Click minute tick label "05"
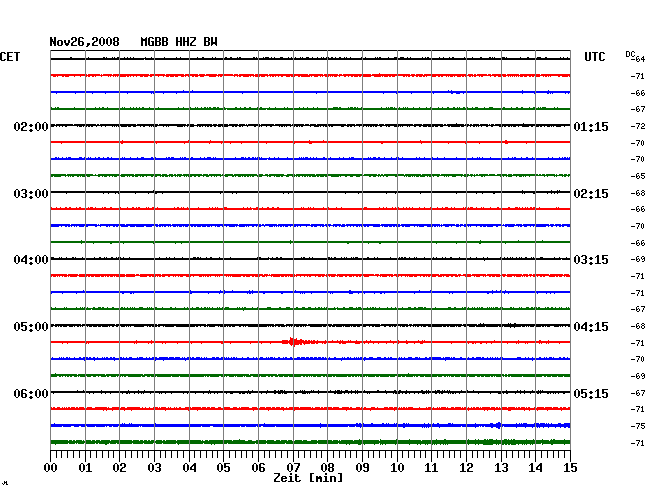This screenshot has width=650, height=494. click(x=223, y=467)
